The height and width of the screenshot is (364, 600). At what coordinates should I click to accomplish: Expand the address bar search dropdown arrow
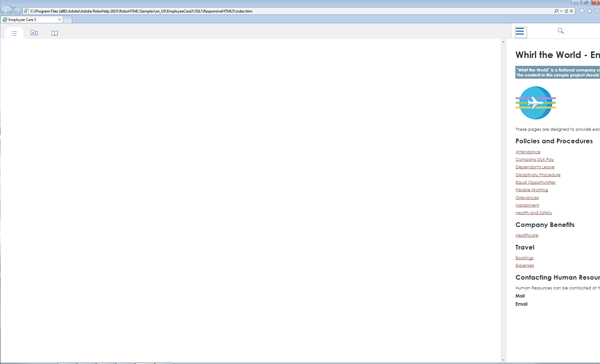(x=561, y=11)
